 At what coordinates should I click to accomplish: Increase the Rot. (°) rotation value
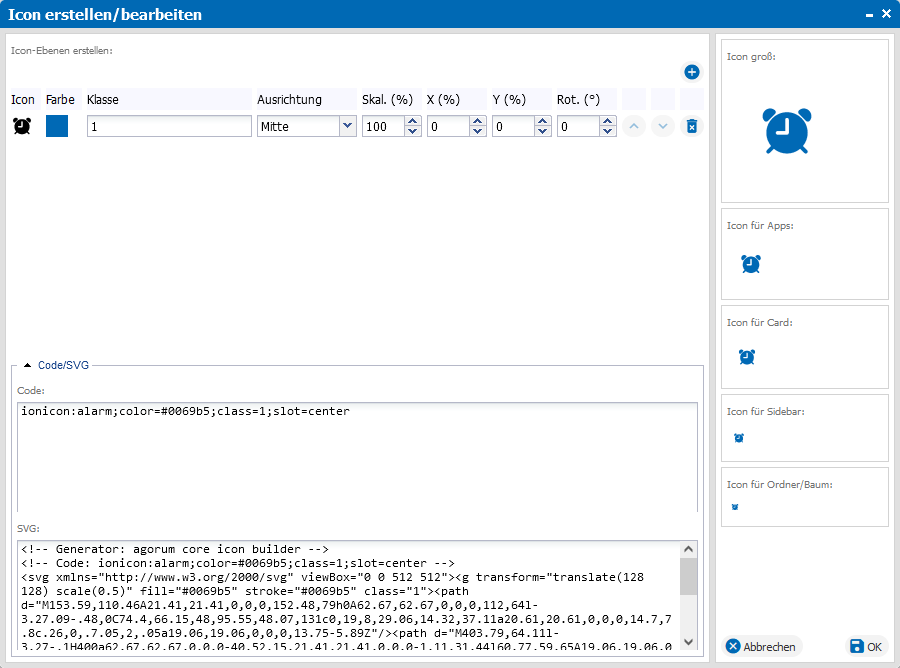point(608,121)
